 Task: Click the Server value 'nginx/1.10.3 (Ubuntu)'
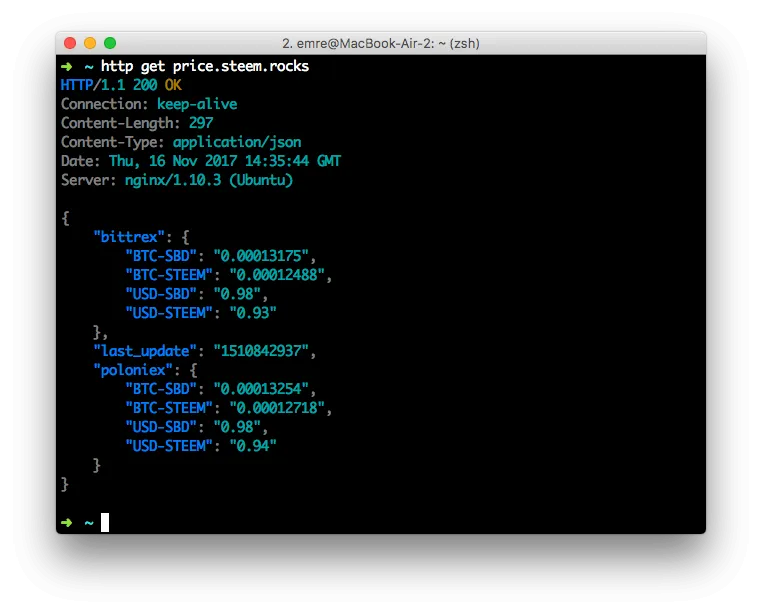click(209, 180)
